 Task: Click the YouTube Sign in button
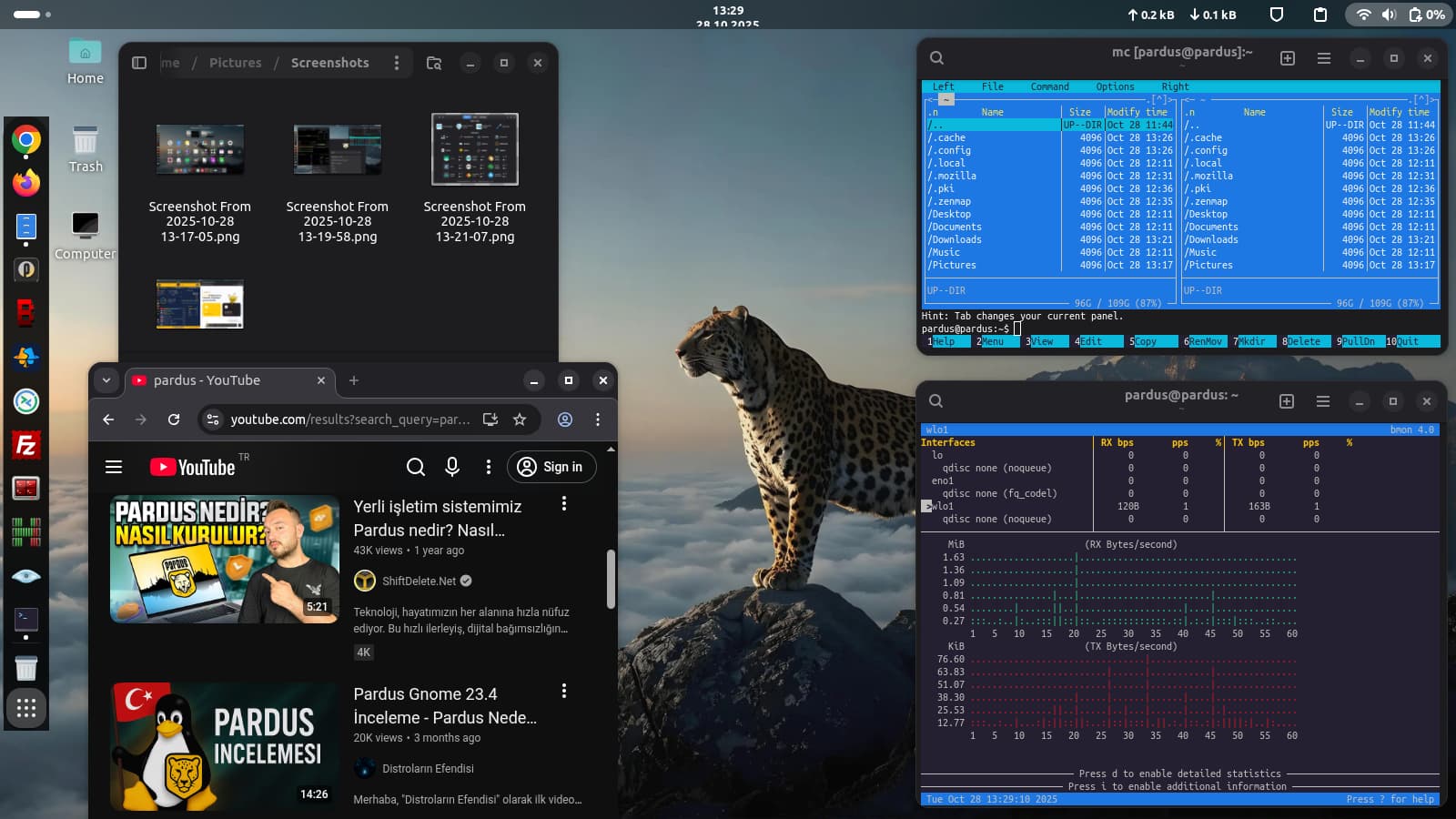point(551,467)
